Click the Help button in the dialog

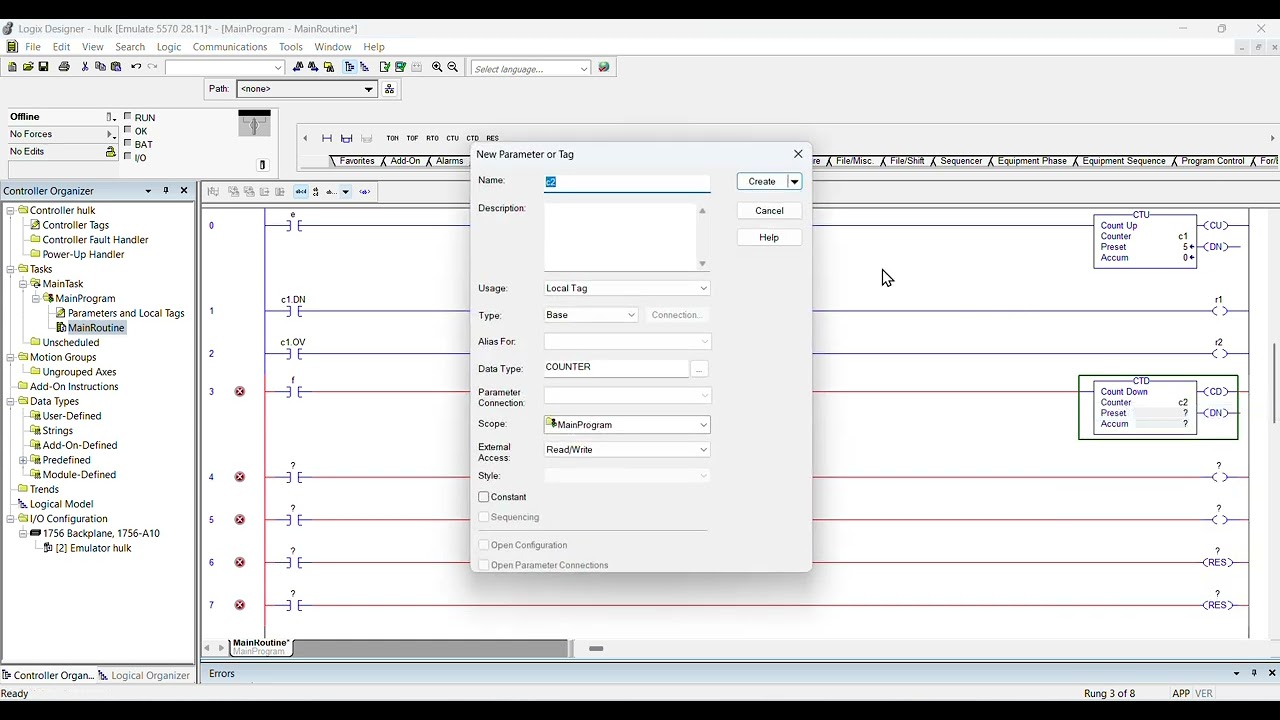click(x=769, y=237)
